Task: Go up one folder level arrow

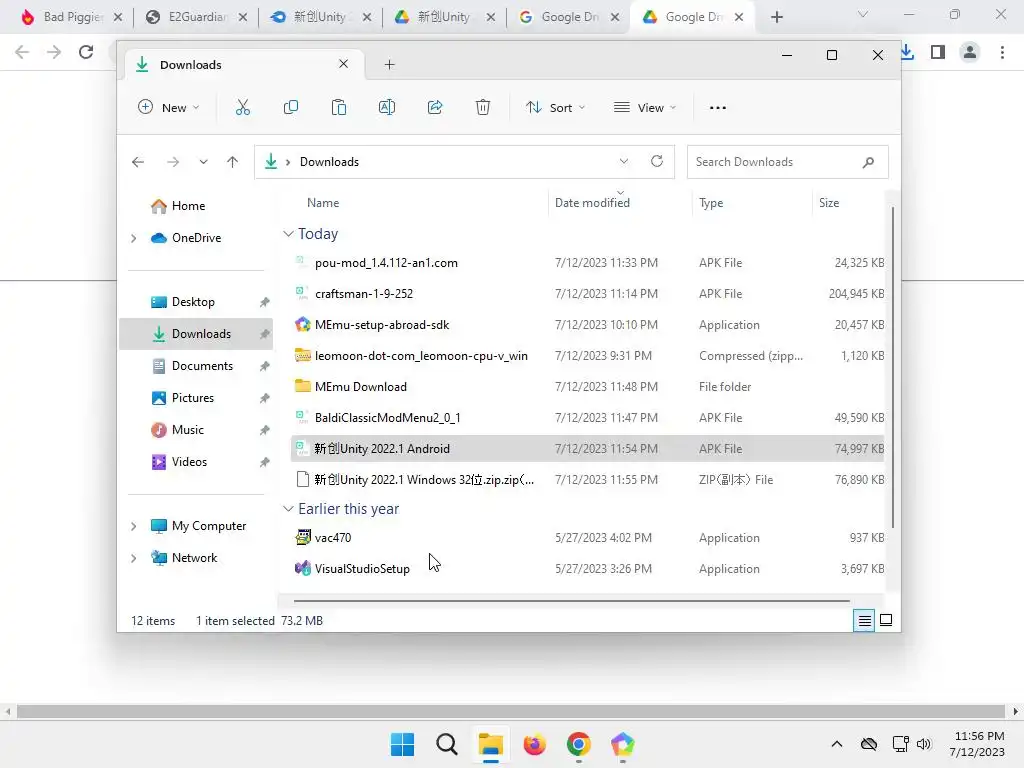Action: pos(232,162)
